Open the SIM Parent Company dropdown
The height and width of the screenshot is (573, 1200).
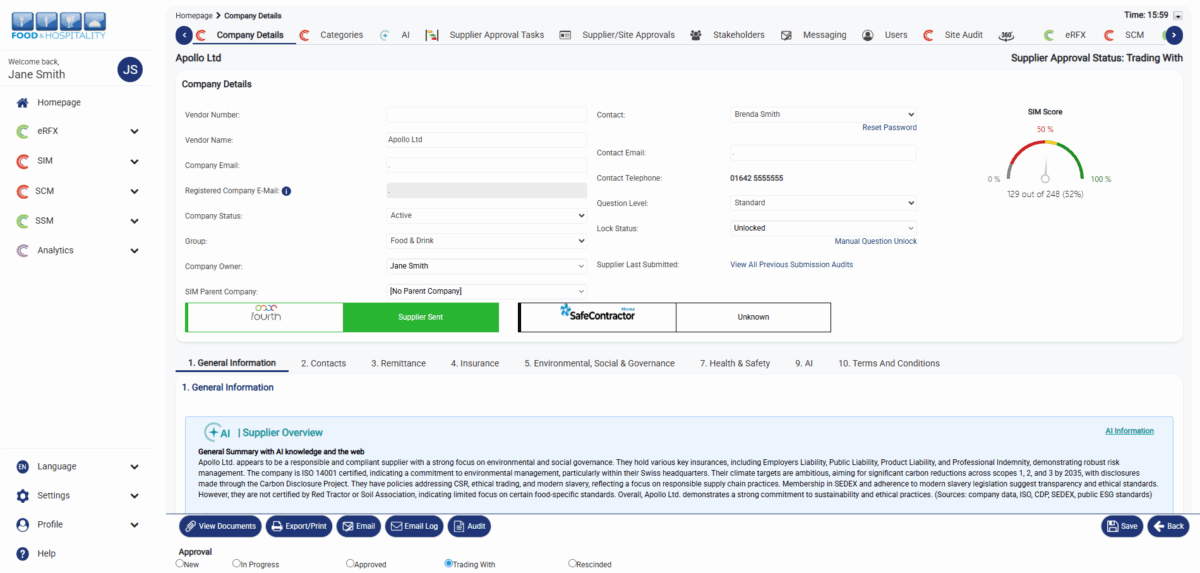pyautogui.click(x=487, y=291)
